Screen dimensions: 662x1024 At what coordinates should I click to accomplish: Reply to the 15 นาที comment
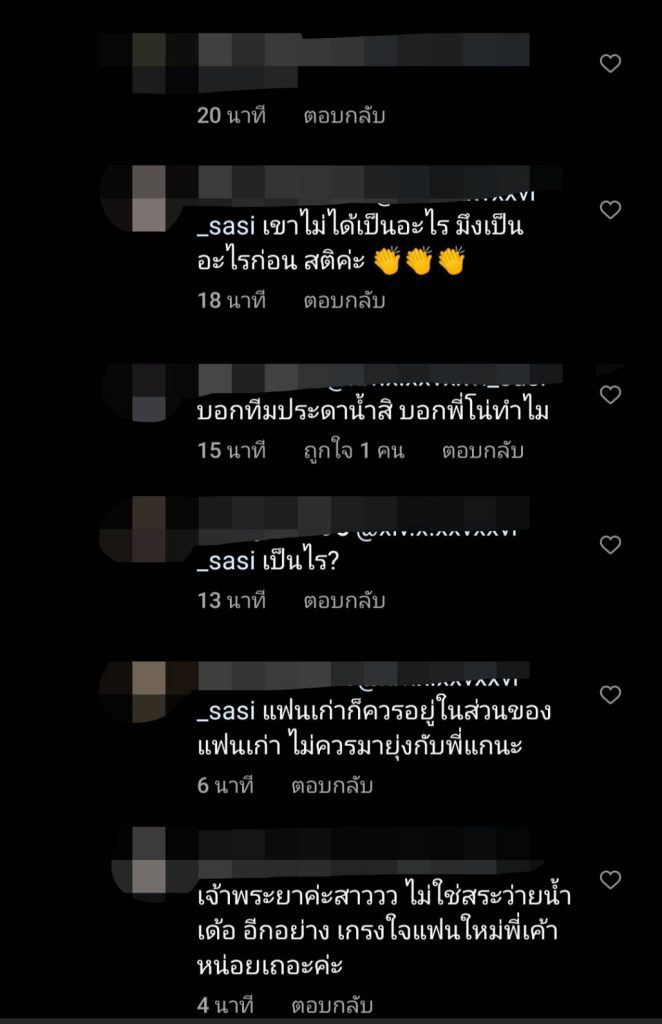tap(482, 451)
